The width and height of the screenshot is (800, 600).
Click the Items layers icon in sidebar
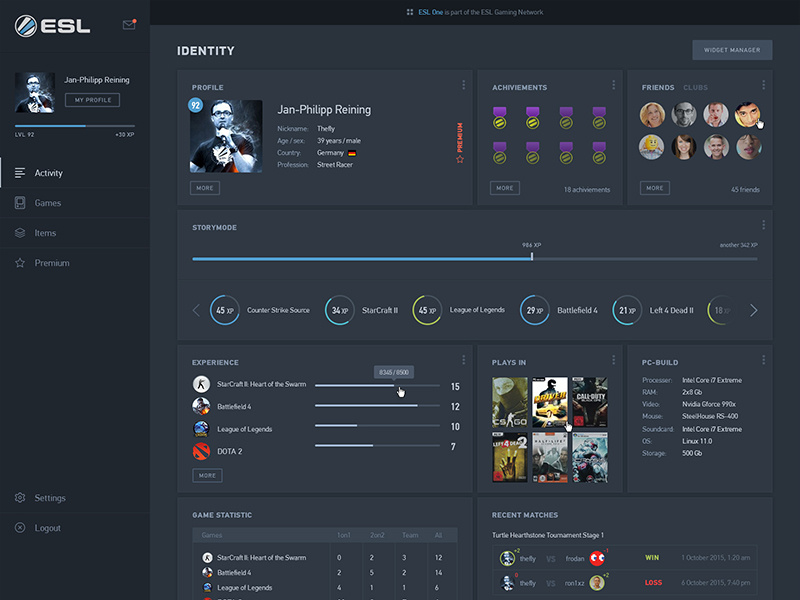tap(20, 233)
